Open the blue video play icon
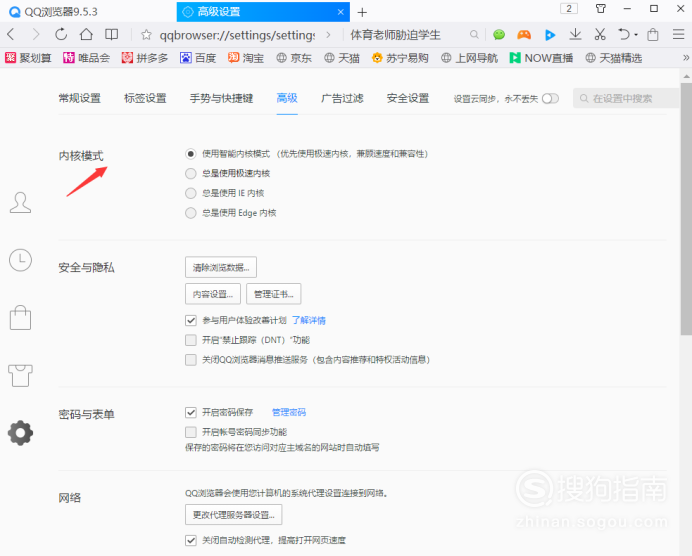 [549, 34]
